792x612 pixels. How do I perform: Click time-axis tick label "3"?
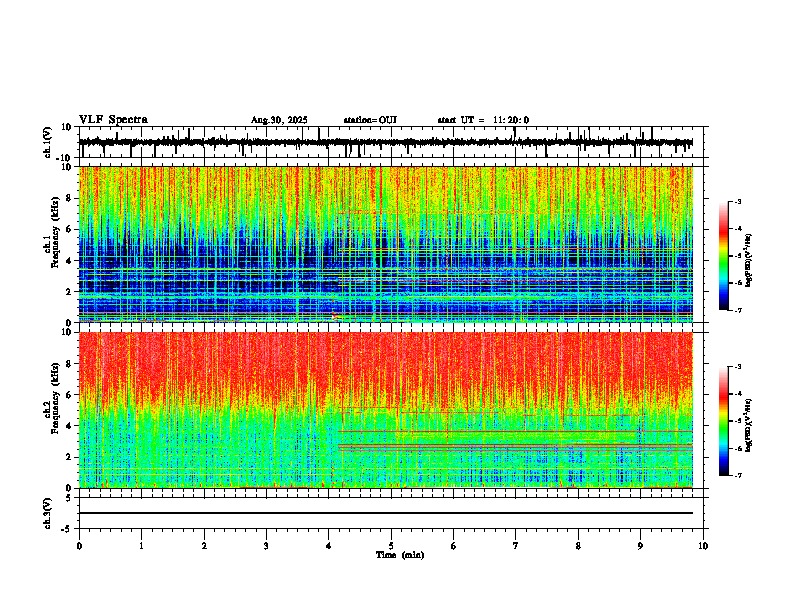tap(266, 546)
